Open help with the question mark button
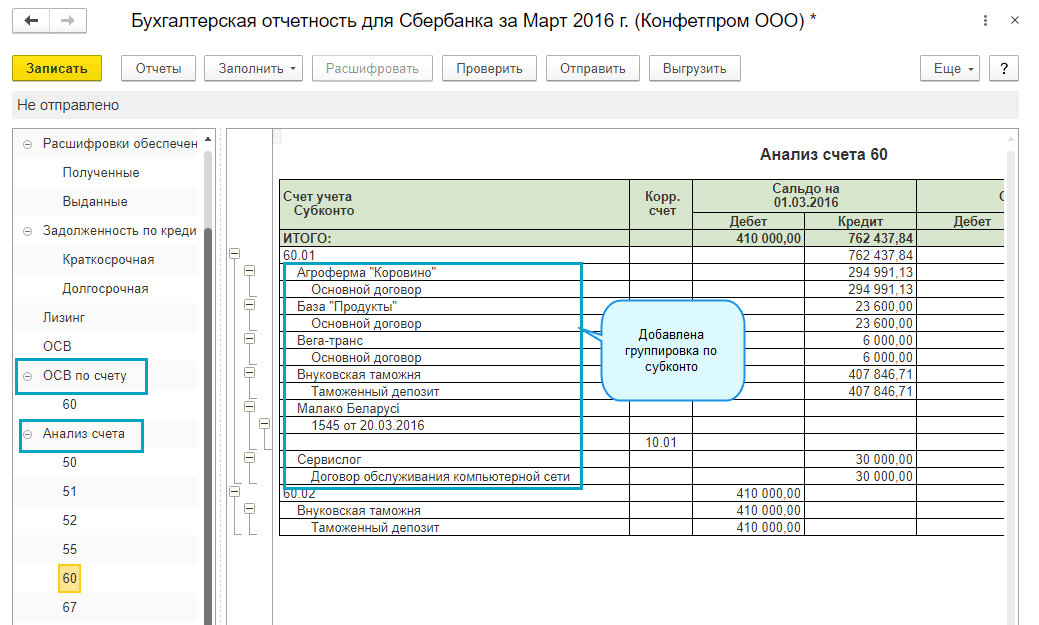 (1004, 68)
